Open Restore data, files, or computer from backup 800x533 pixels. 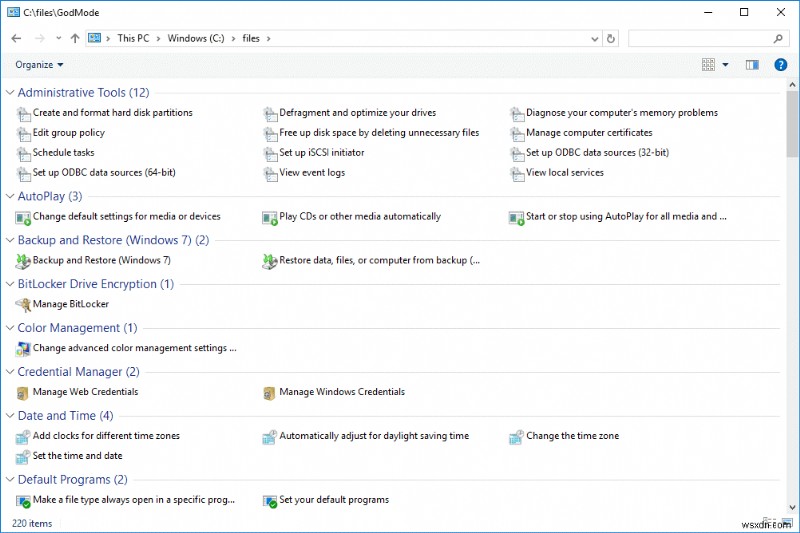tap(380, 260)
